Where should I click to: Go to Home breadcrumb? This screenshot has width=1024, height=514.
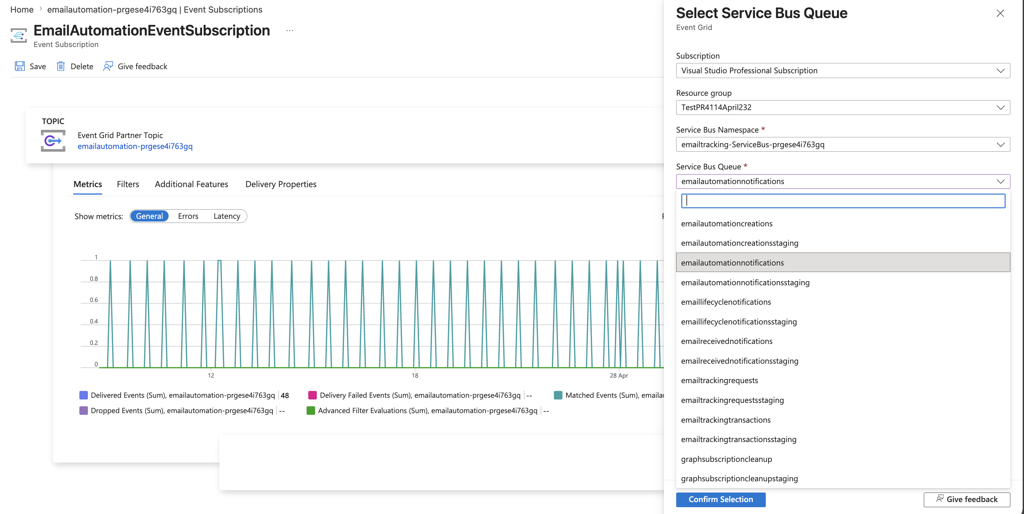pyautogui.click(x=22, y=10)
